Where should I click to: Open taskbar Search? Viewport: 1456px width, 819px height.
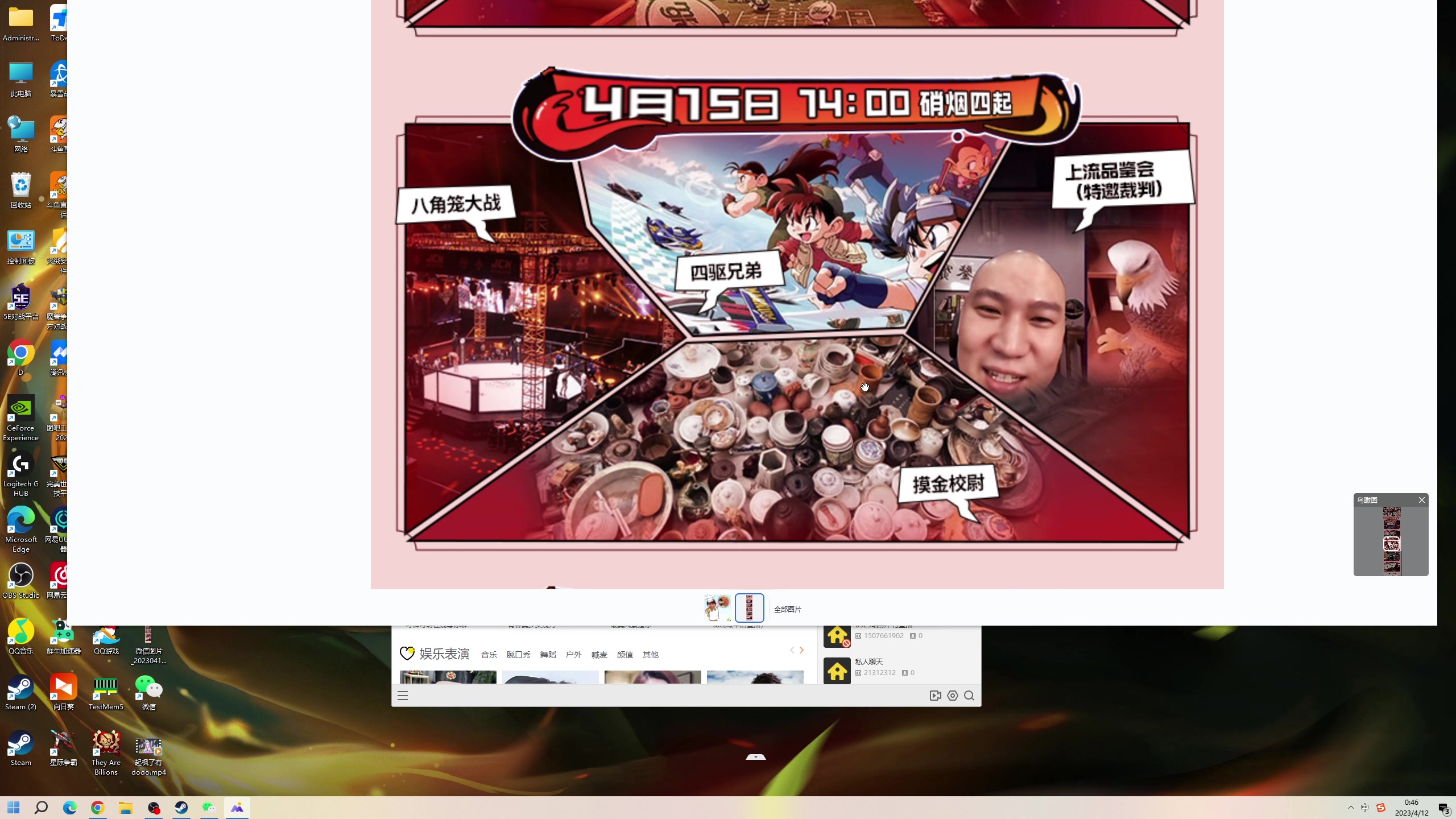click(x=42, y=808)
